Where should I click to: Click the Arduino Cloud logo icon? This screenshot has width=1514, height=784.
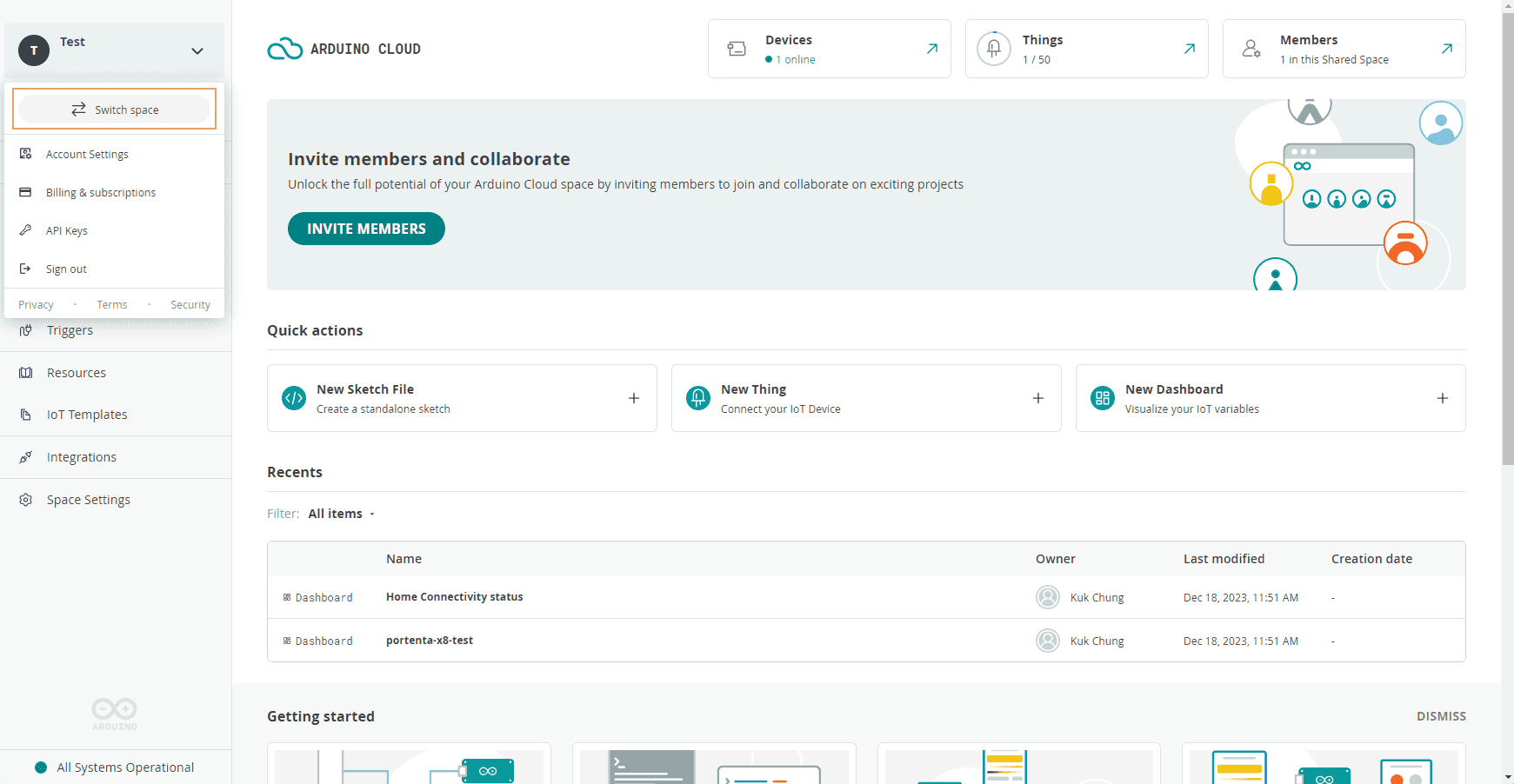(284, 50)
